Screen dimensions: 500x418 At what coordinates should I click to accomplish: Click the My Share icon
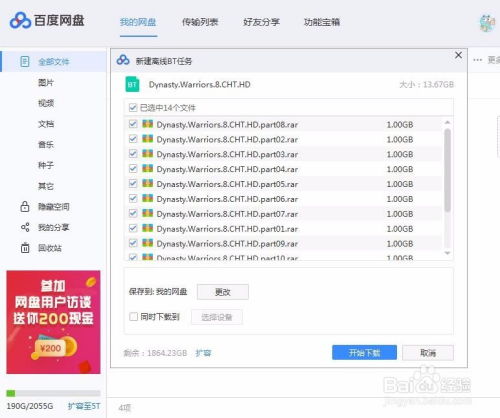click(x=25, y=227)
